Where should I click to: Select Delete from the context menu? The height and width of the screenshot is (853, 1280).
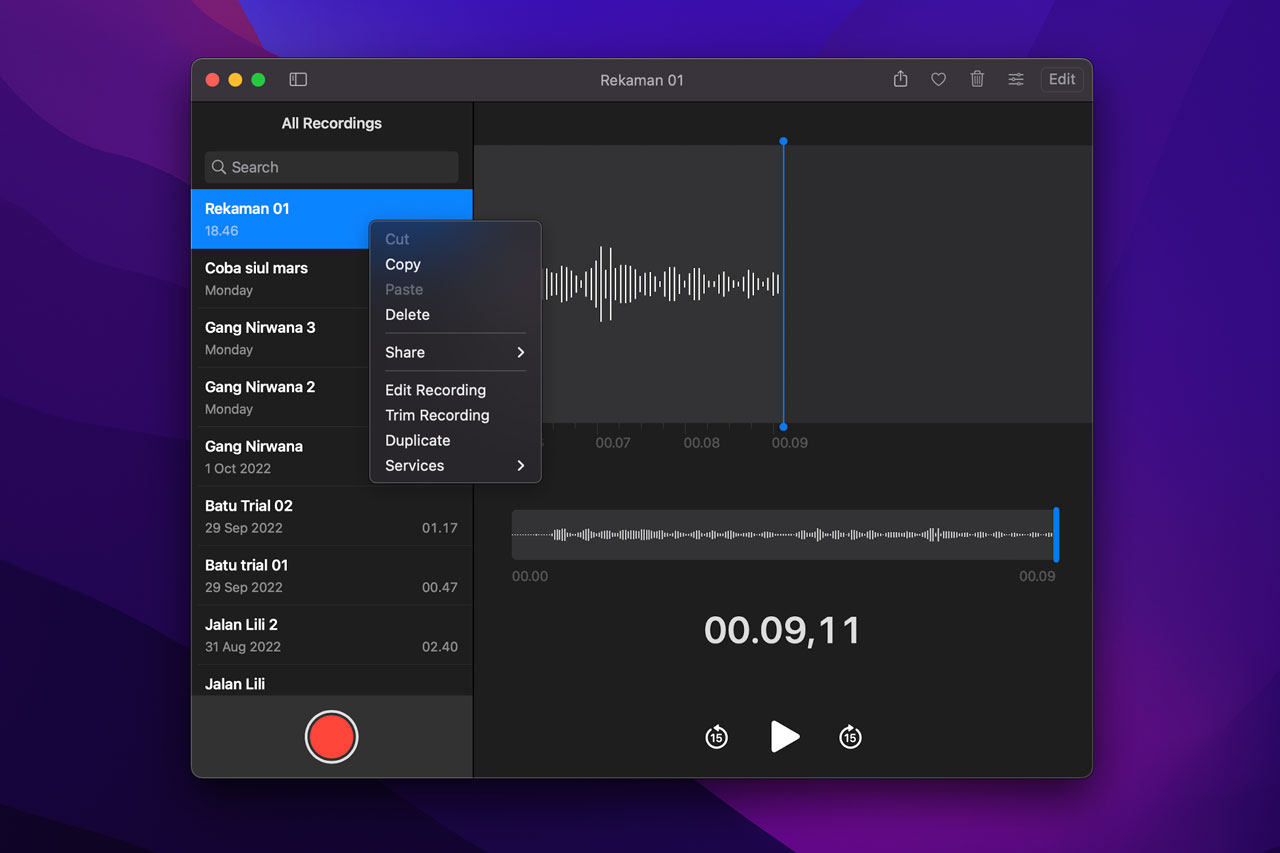pos(407,314)
